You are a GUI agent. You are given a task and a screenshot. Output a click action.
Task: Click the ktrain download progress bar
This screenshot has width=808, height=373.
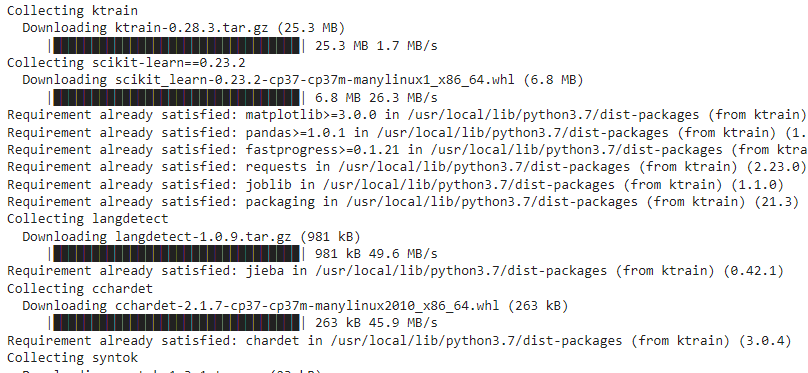click(x=176, y=45)
